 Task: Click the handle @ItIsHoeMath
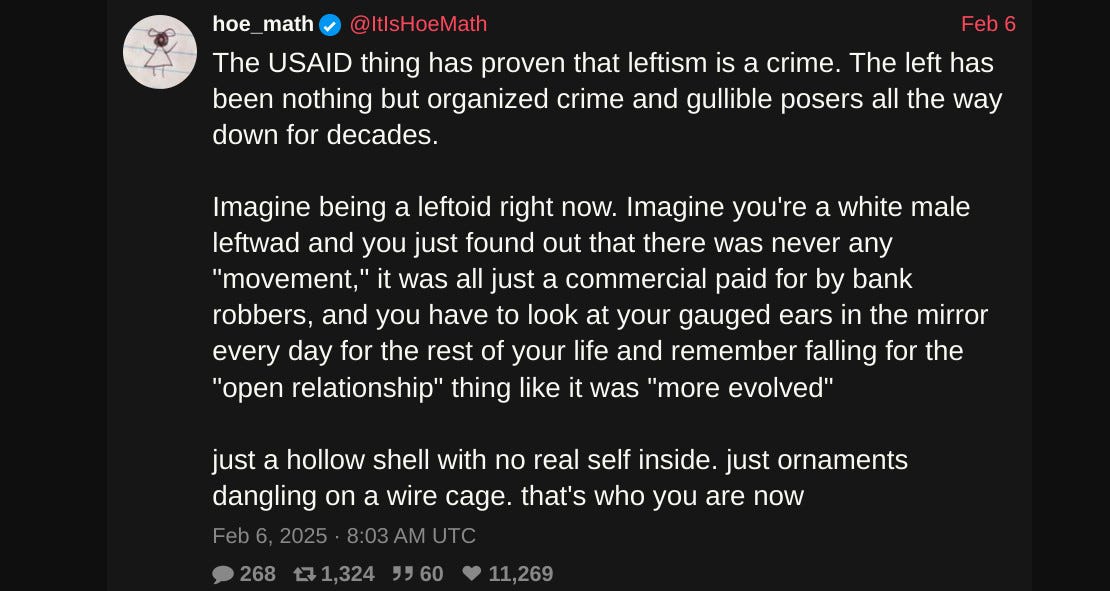click(417, 24)
